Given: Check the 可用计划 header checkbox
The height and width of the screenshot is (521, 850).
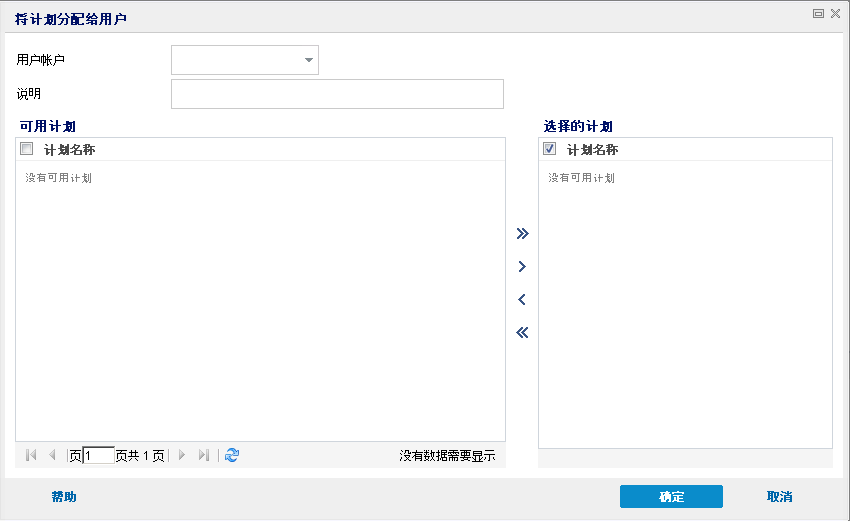Looking at the screenshot, I should 27,149.
